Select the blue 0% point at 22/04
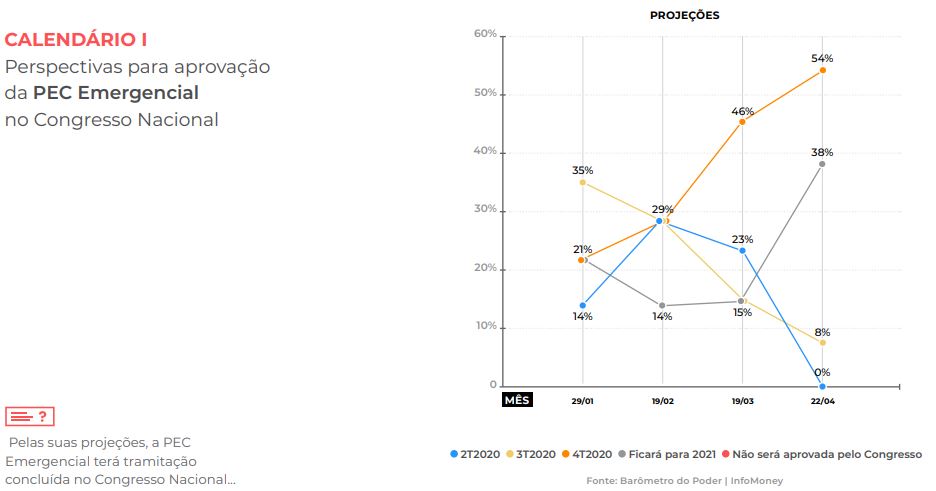This screenshot has height=491, width=936. click(x=822, y=386)
